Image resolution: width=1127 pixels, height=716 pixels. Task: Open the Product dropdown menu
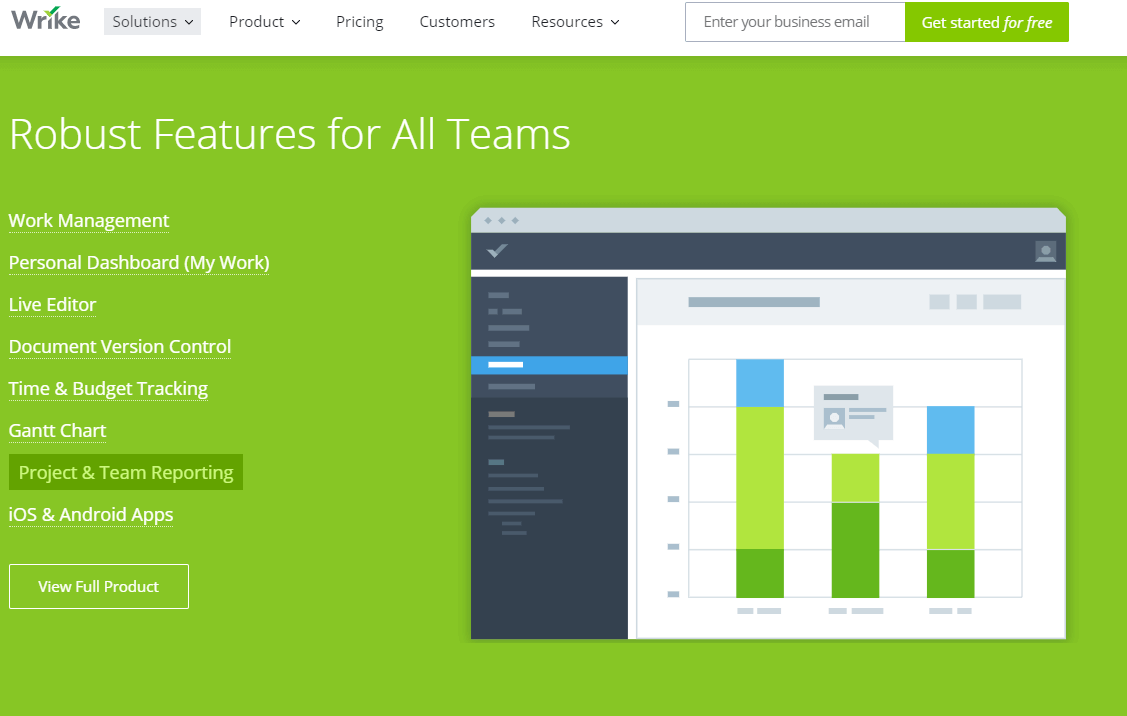click(x=264, y=21)
